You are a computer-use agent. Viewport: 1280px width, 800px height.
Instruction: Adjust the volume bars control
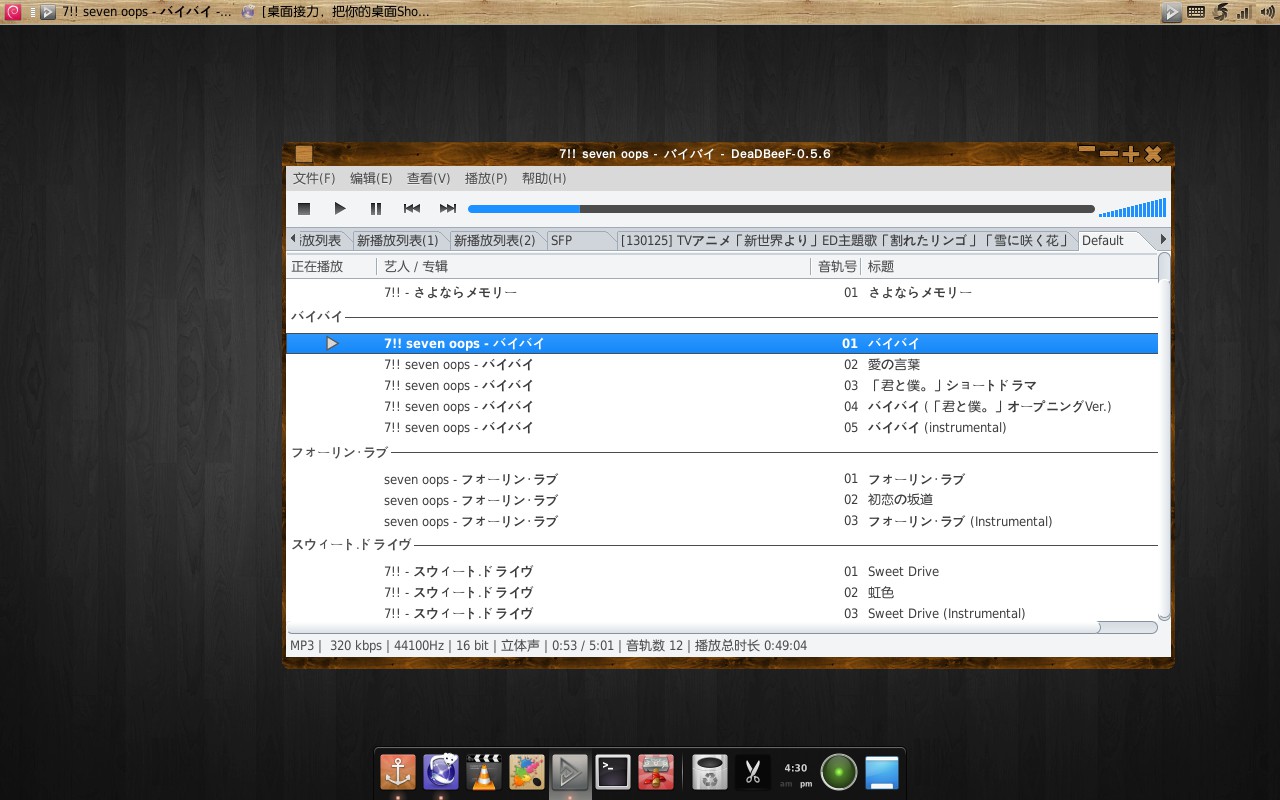coord(1132,208)
